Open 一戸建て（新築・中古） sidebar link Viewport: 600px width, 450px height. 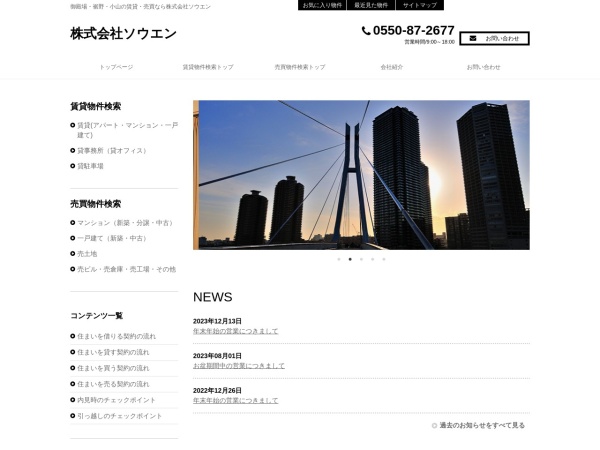click(112, 238)
